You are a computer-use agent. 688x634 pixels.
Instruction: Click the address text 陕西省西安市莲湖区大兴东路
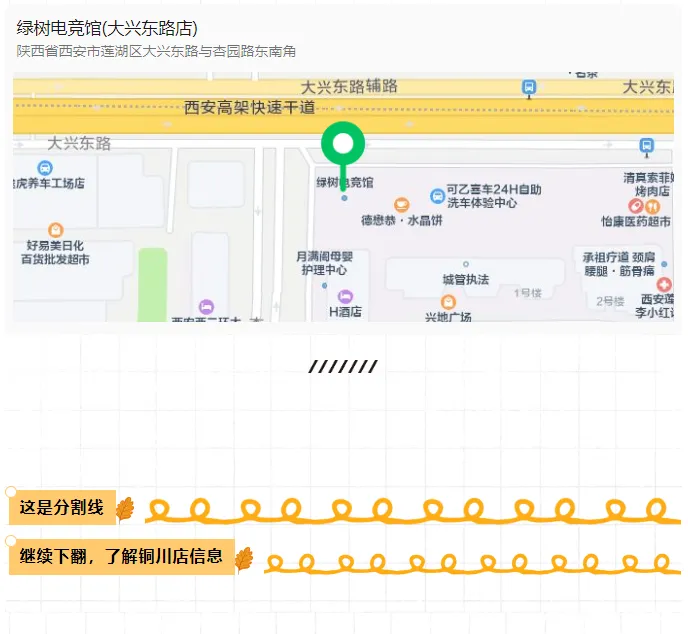point(156,51)
